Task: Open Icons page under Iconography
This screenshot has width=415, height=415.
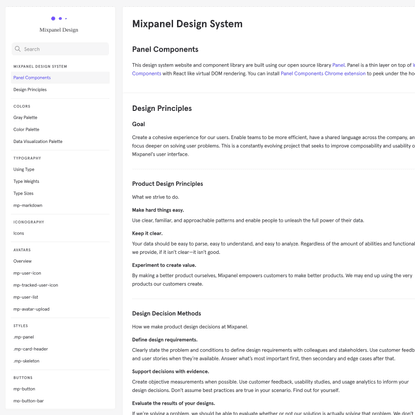Action: [19, 234]
